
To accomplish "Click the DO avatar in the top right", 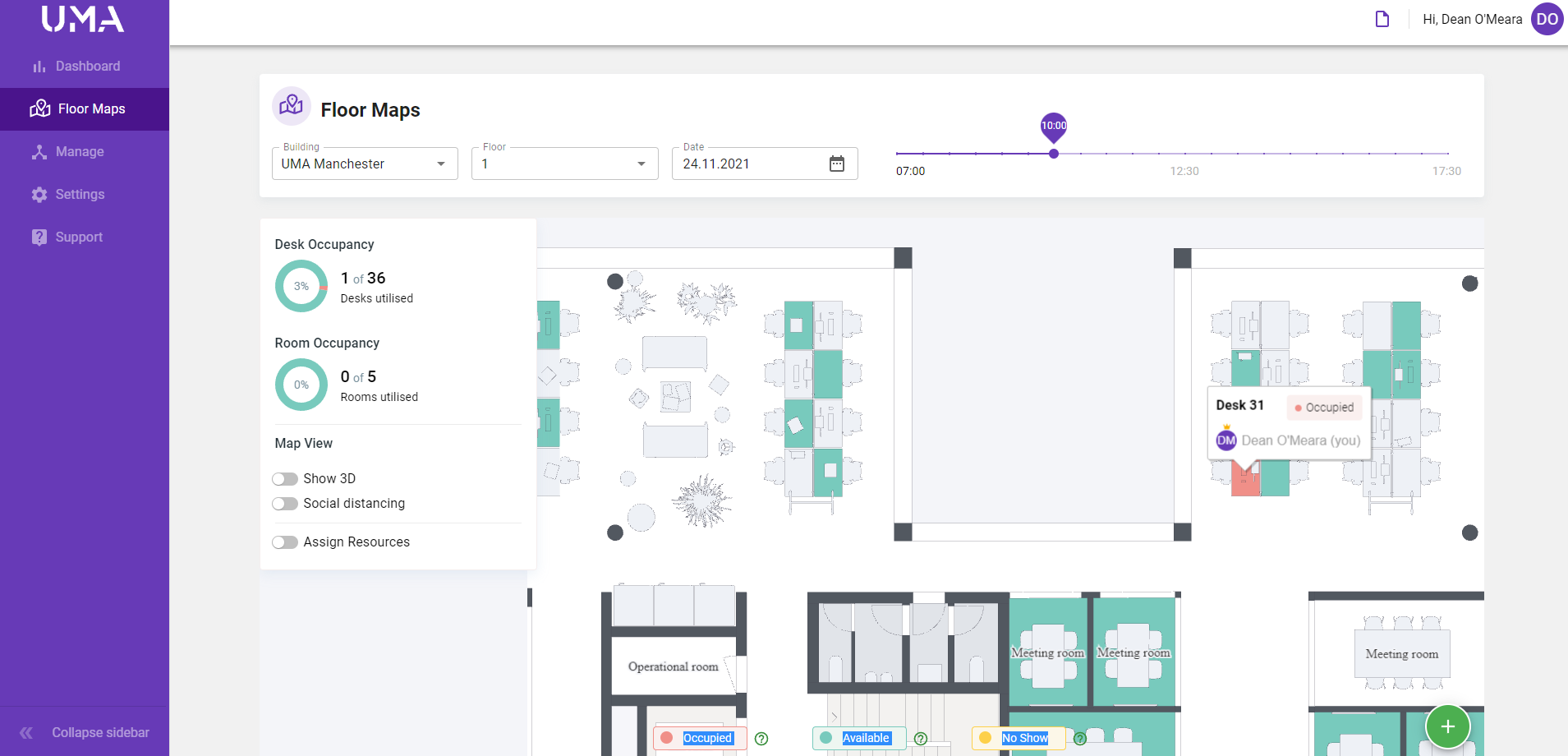I will pyautogui.click(x=1547, y=19).
